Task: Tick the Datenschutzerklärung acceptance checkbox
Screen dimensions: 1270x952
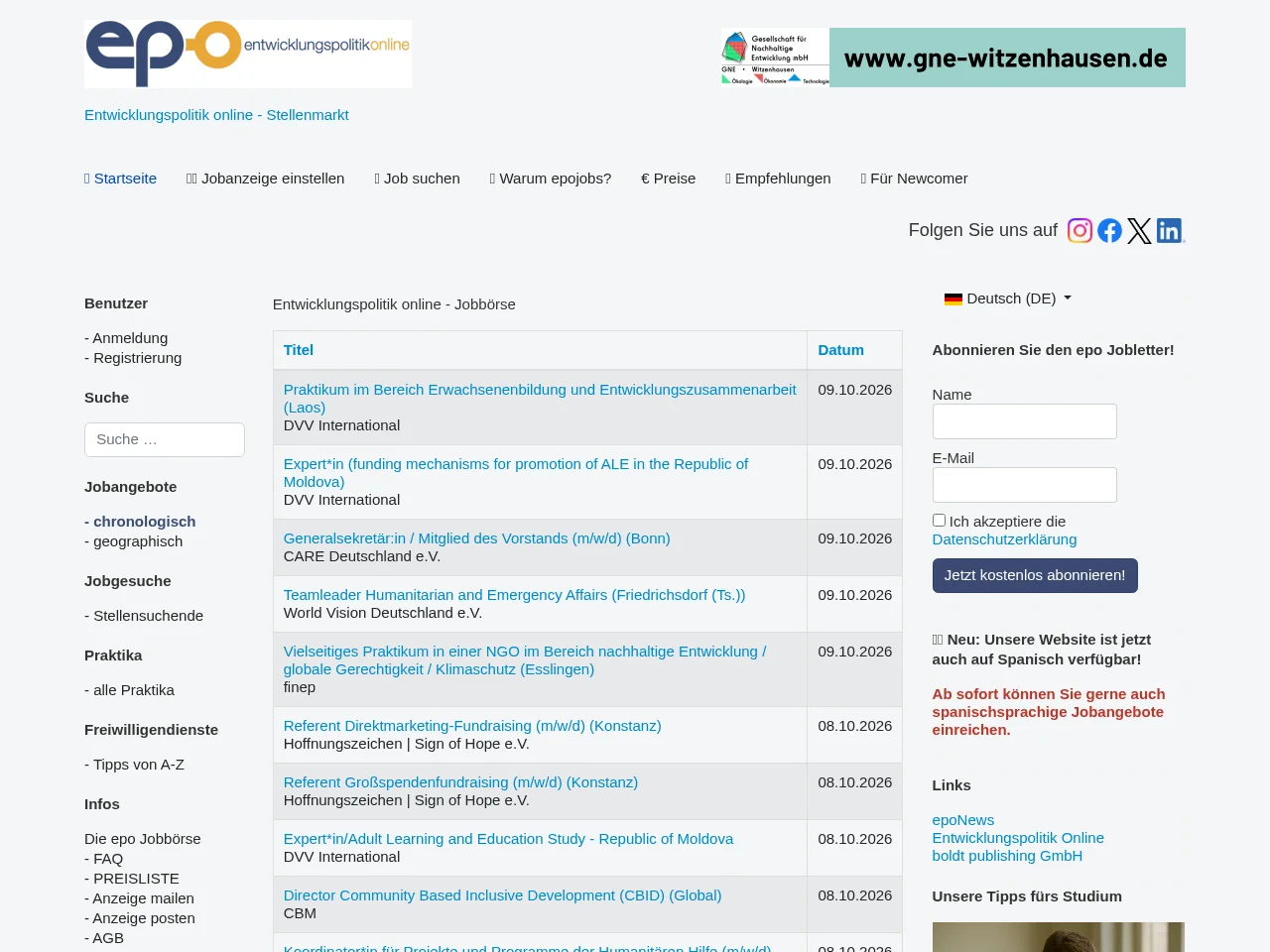Action: tap(939, 520)
